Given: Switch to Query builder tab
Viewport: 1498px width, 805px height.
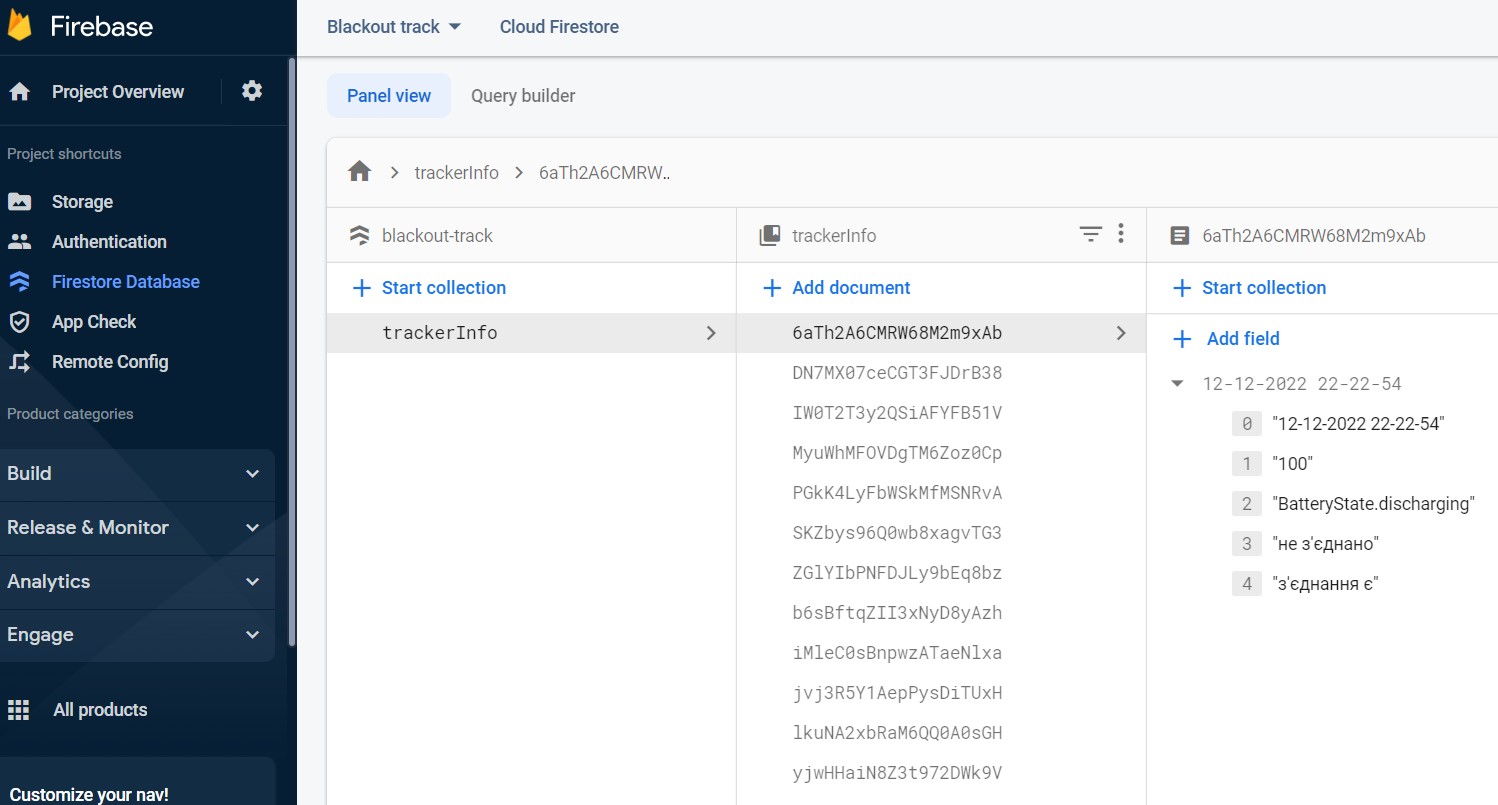Looking at the screenshot, I should (523, 96).
